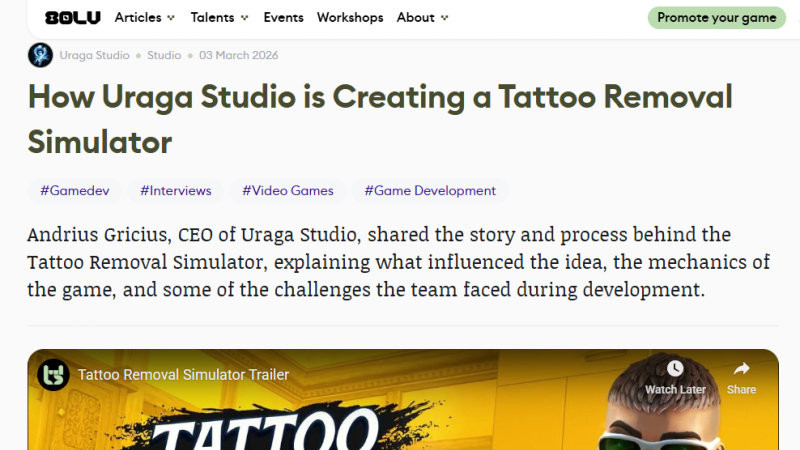
Task: Share the trailer video
Action: (741, 378)
